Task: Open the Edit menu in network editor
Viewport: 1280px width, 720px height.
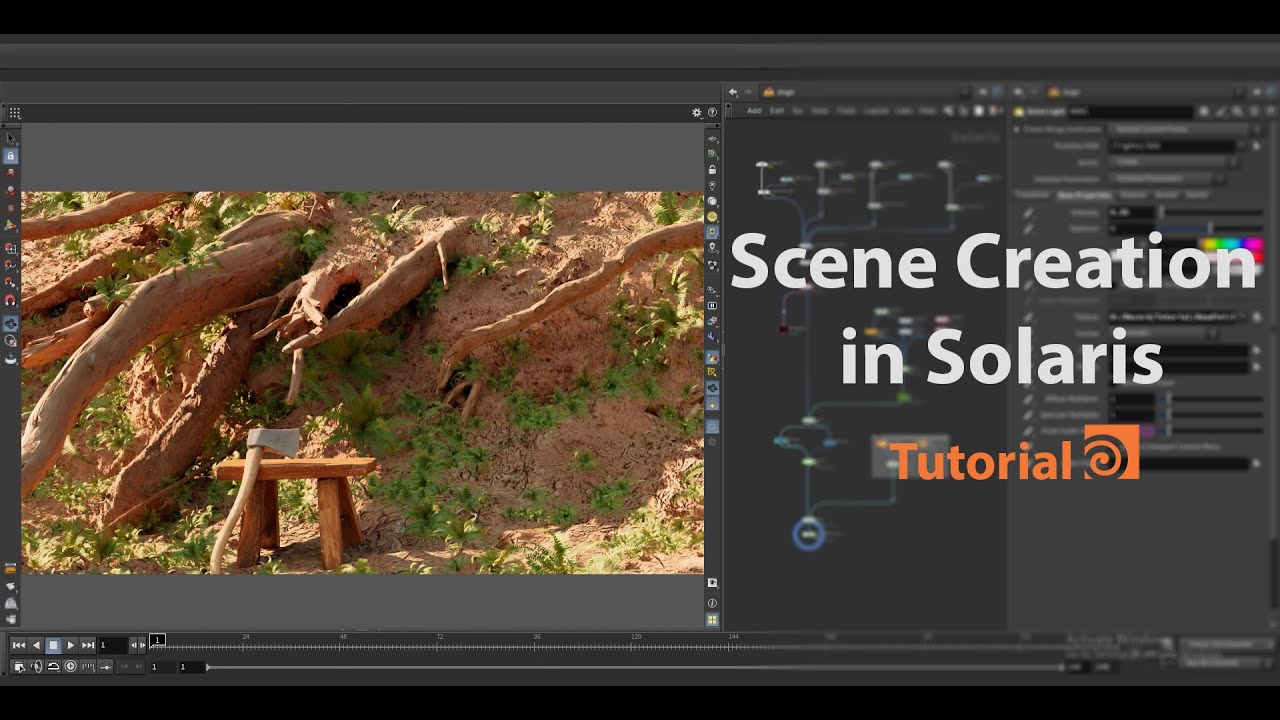Action: [777, 111]
